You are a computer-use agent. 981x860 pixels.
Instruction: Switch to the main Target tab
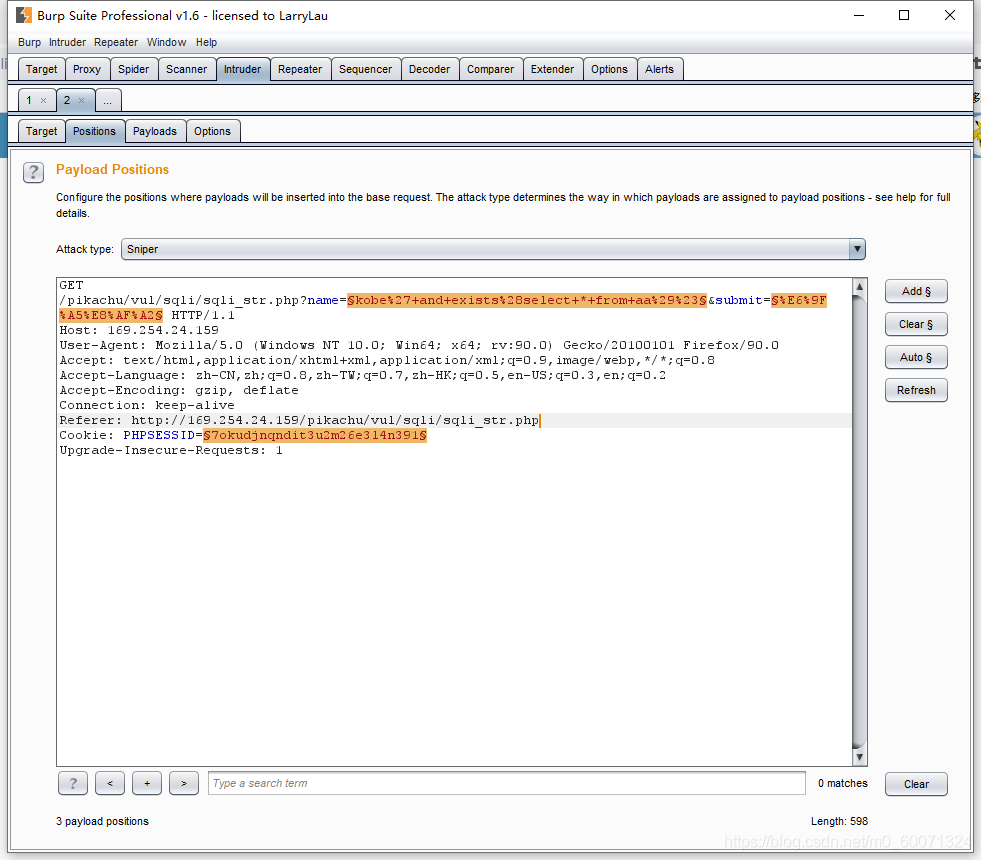point(41,69)
